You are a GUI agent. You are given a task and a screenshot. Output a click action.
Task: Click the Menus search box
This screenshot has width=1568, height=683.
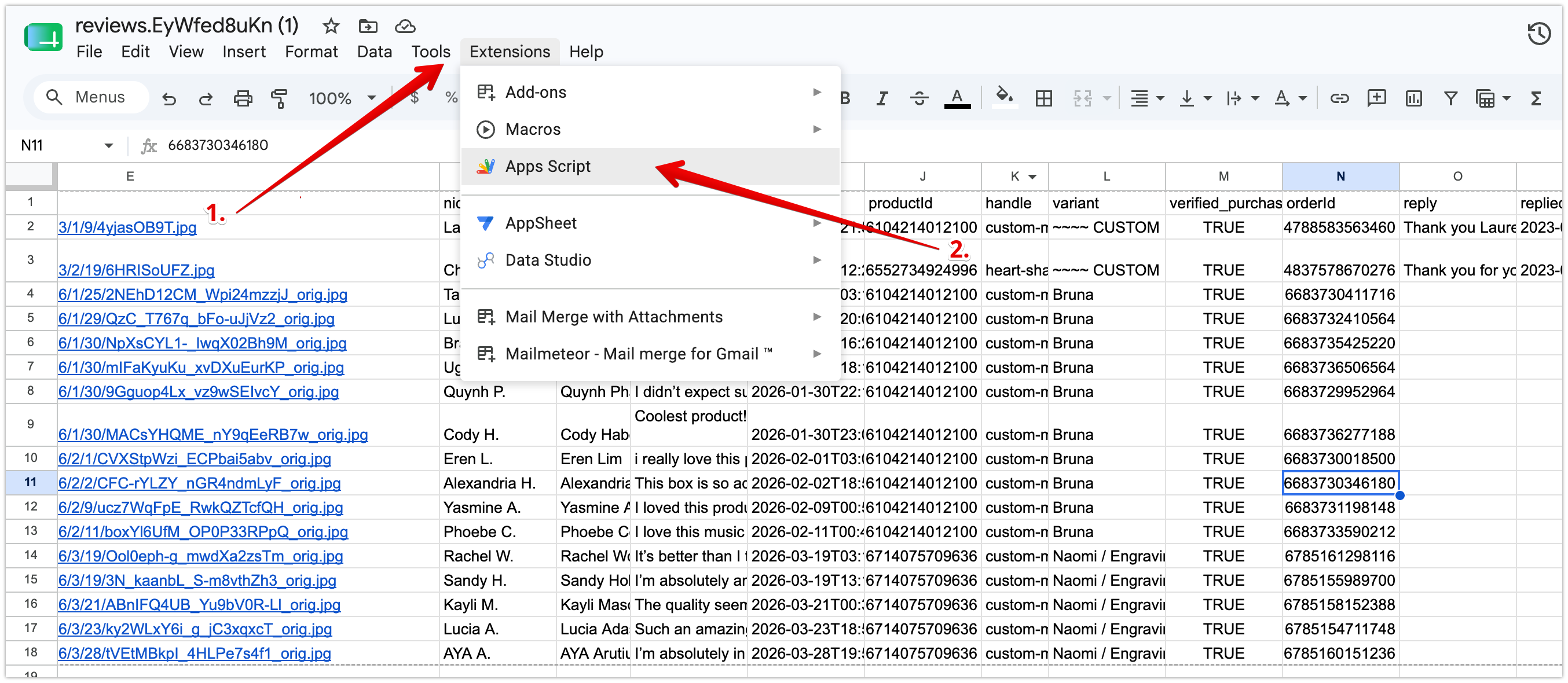[91, 97]
